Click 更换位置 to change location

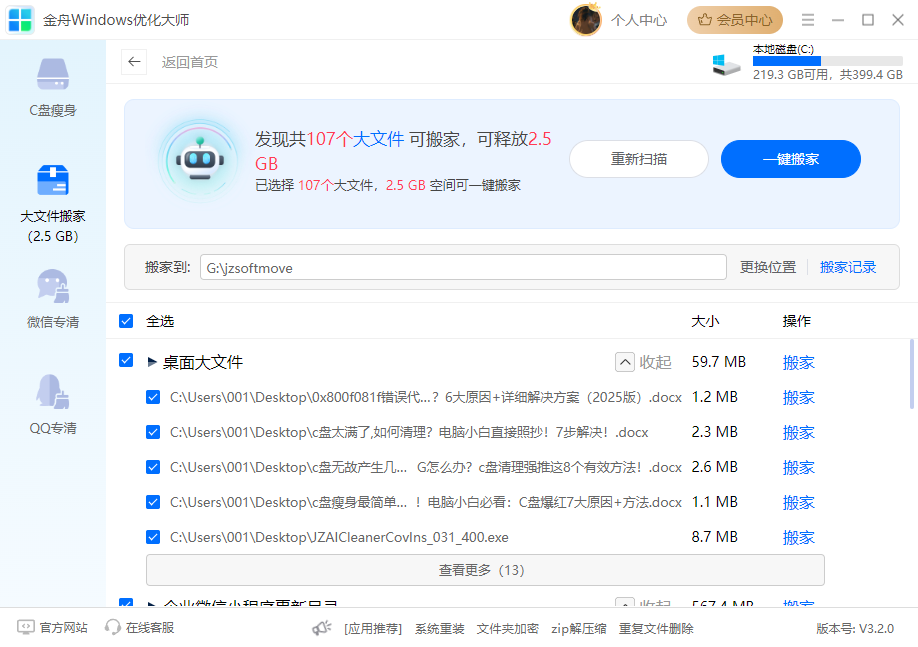coord(768,268)
